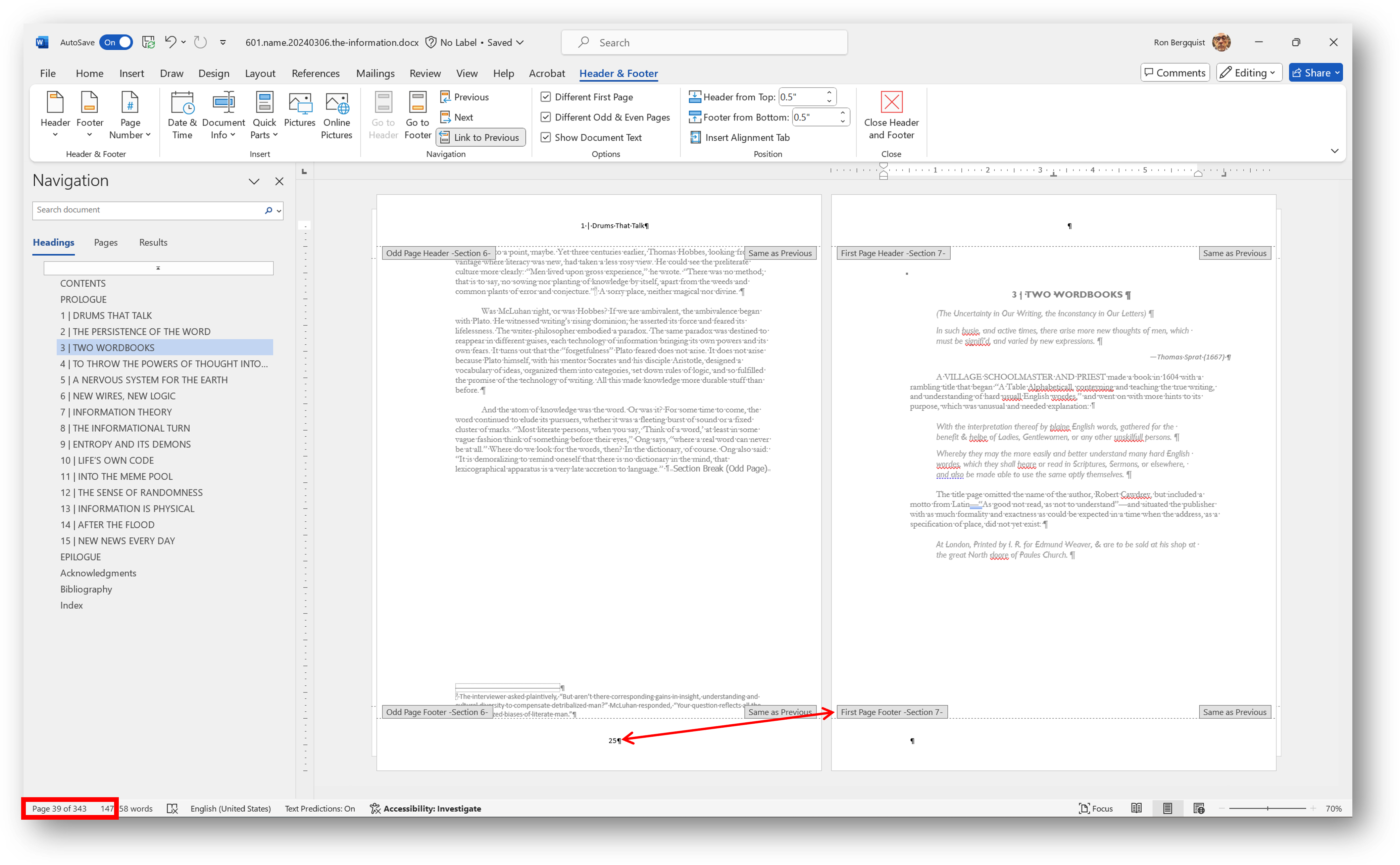Open the Pages tab in Navigation pane
The image size is (1400, 865).
point(106,242)
